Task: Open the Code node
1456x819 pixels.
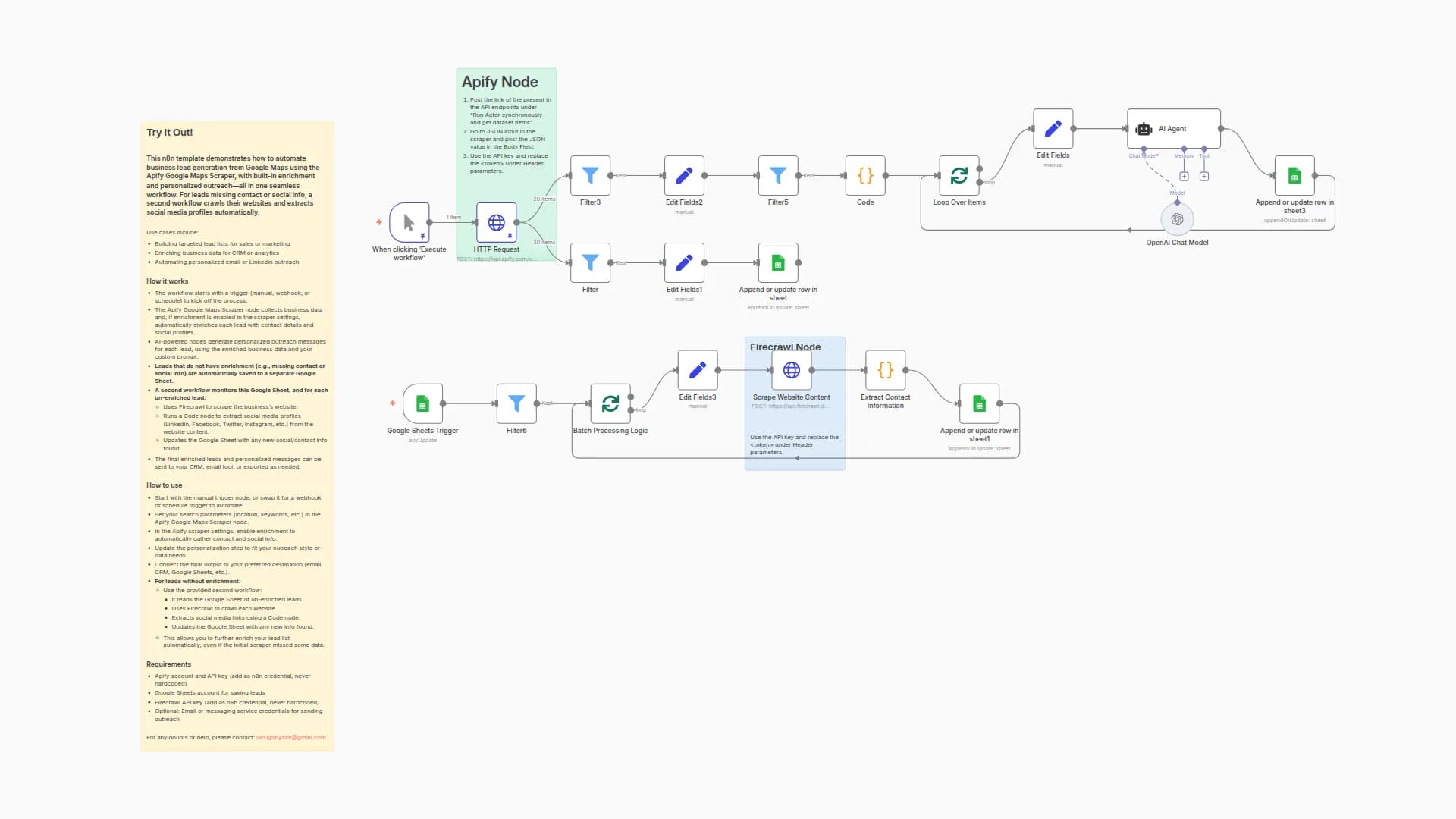Action: [864, 175]
